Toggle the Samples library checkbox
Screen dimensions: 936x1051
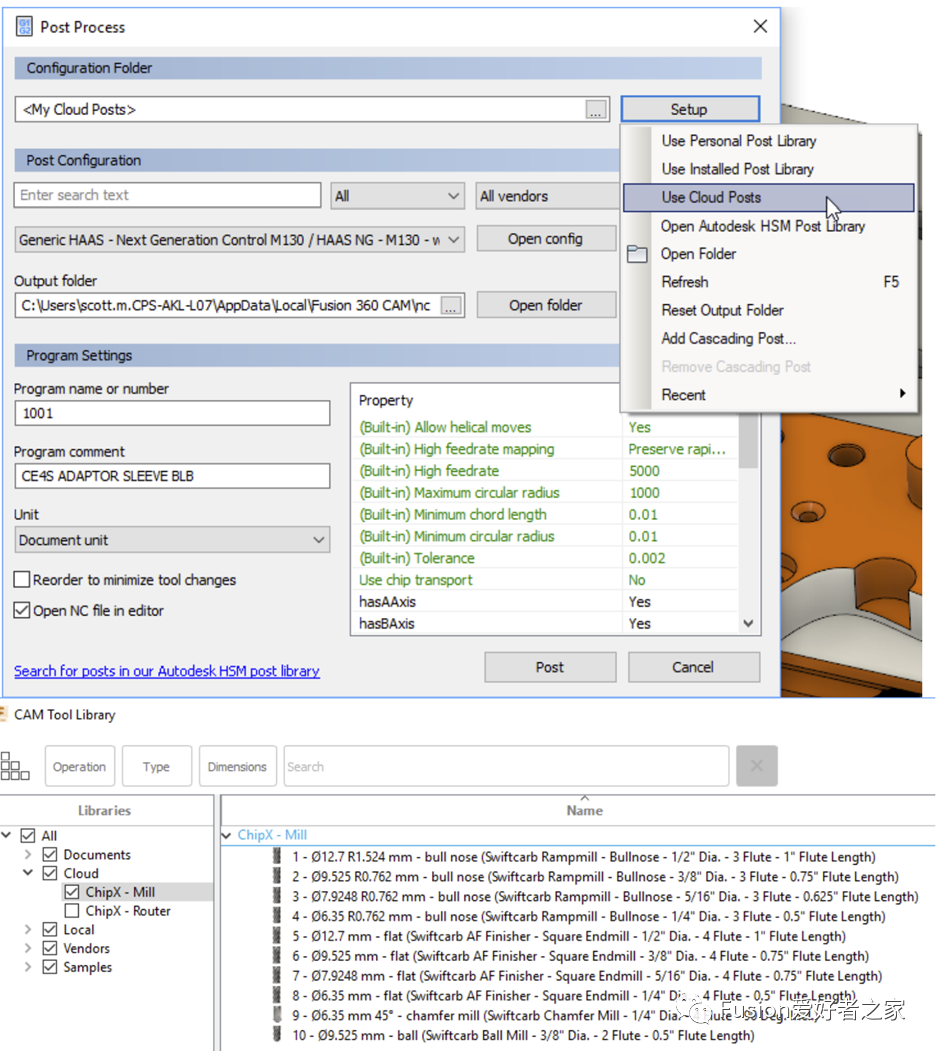50,967
